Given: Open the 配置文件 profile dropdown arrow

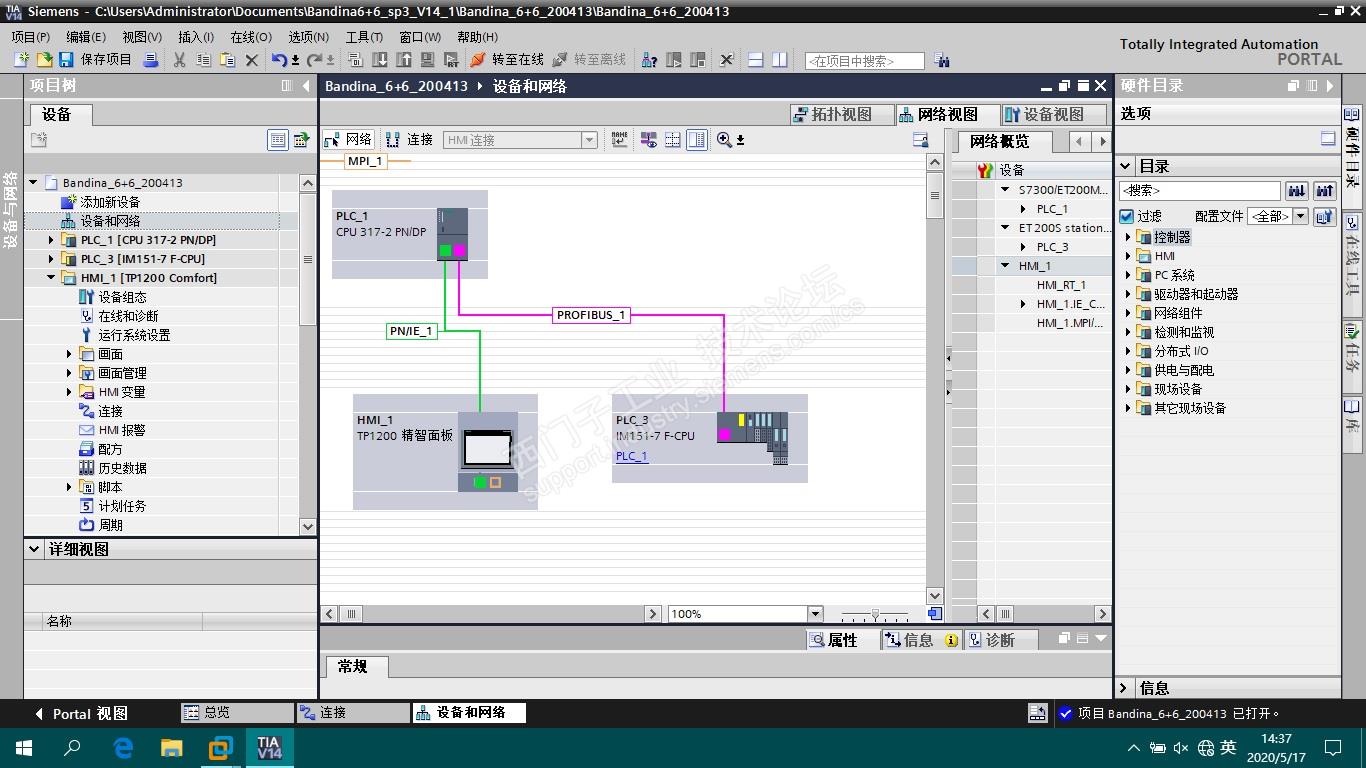Looking at the screenshot, I should pyautogui.click(x=1300, y=216).
